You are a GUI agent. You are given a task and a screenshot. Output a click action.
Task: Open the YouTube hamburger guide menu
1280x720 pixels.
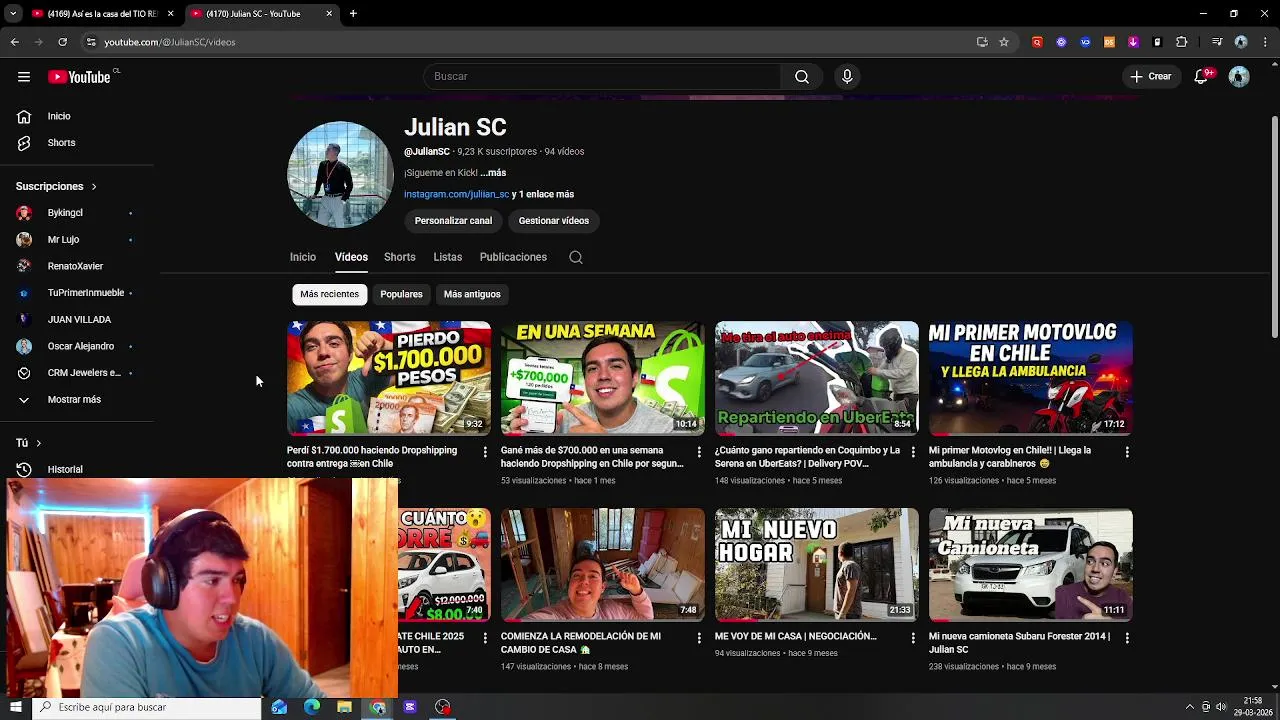[x=23, y=77]
